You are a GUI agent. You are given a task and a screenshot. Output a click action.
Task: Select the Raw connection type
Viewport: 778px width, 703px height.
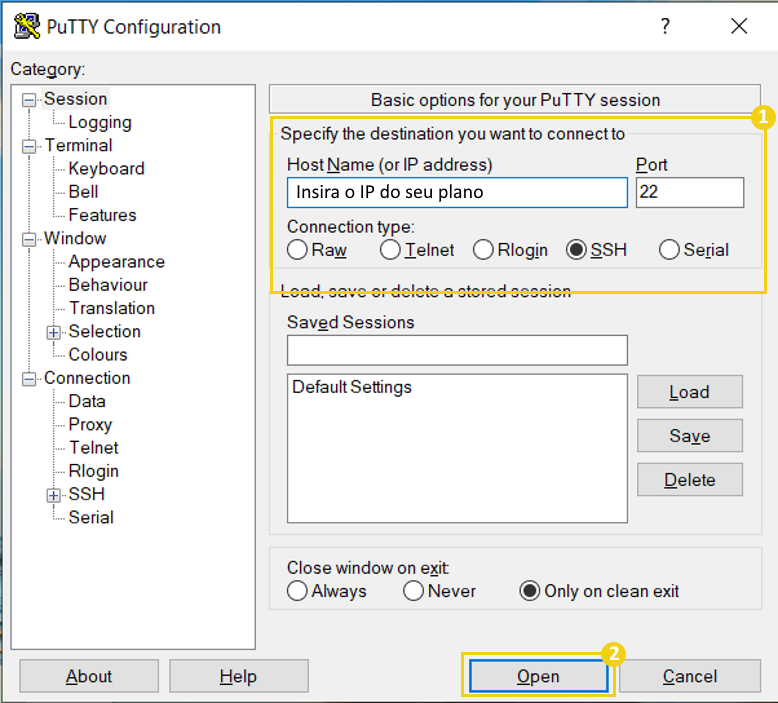click(297, 250)
